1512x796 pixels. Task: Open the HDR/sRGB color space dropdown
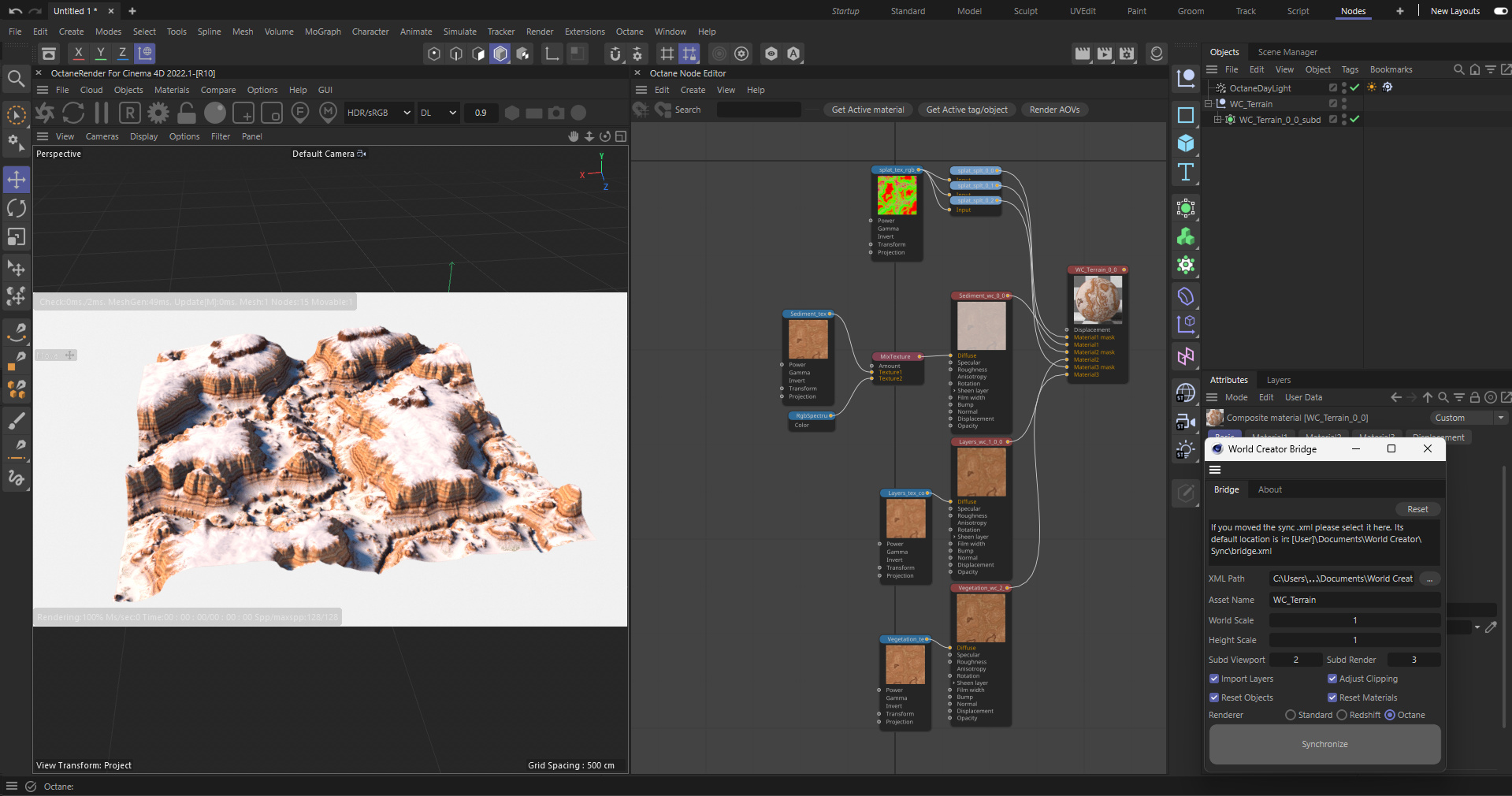point(379,113)
